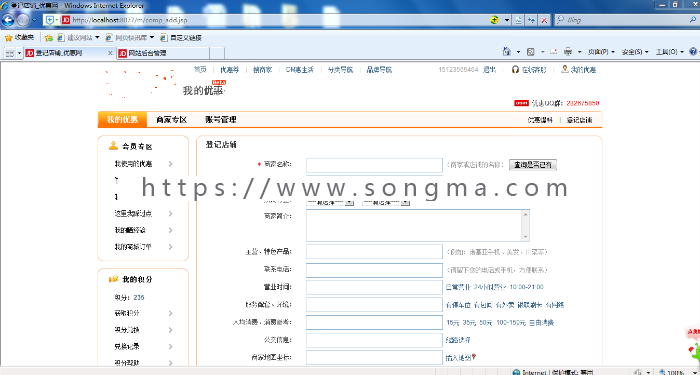Click the icon beside 我的积分 heading
The height and width of the screenshot is (375, 700).
[x=113, y=279]
